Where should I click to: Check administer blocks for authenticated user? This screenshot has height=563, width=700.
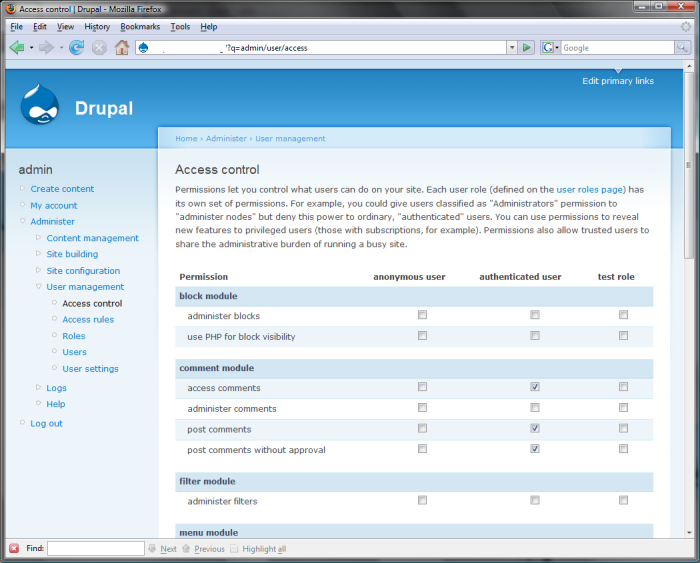coord(535,315)
